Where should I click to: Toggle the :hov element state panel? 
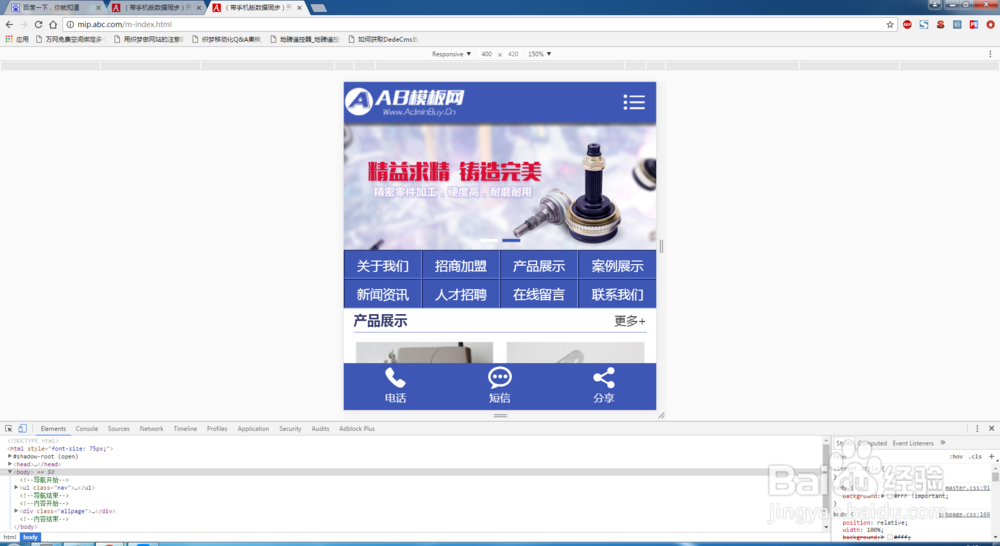tap(956, 456)
